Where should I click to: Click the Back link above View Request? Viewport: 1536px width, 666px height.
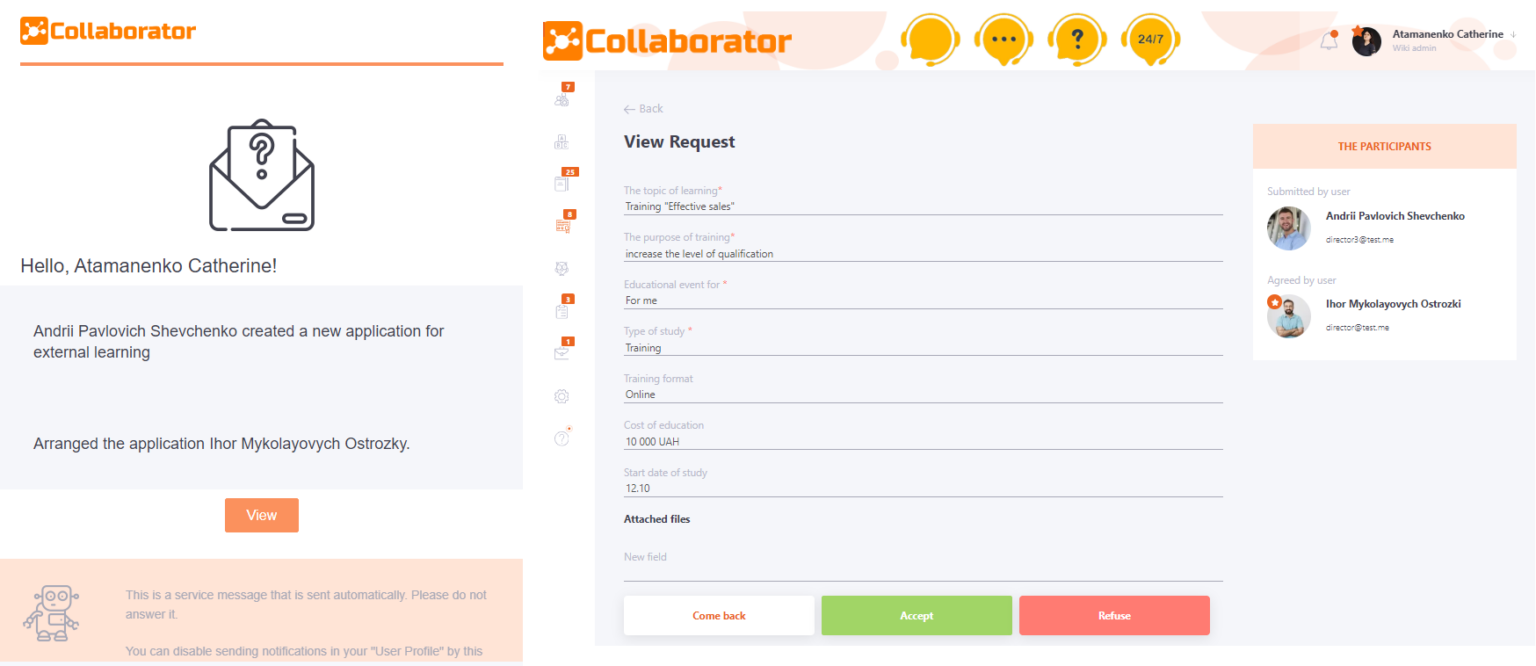(x=643, y=108)
